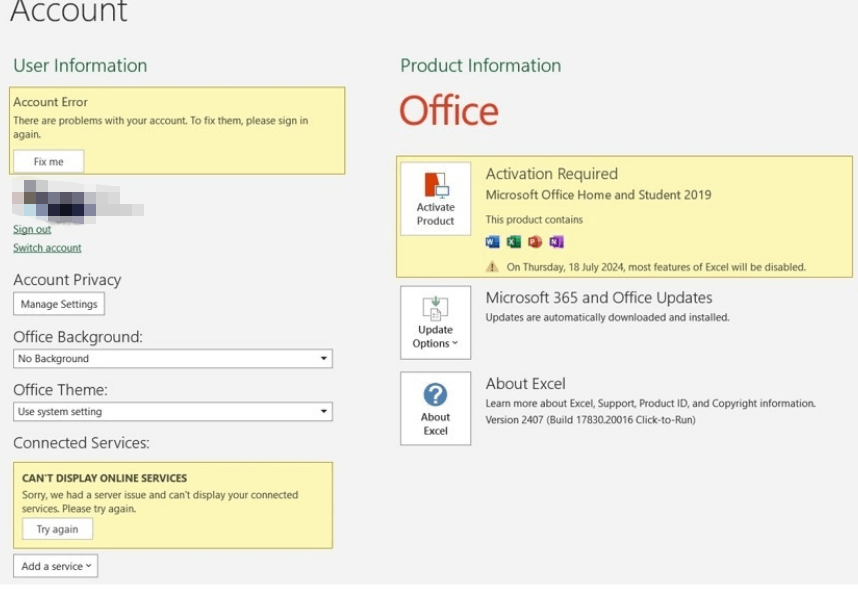Click the Account Privacy heading
858x590 pixels.
coord(67,280)
